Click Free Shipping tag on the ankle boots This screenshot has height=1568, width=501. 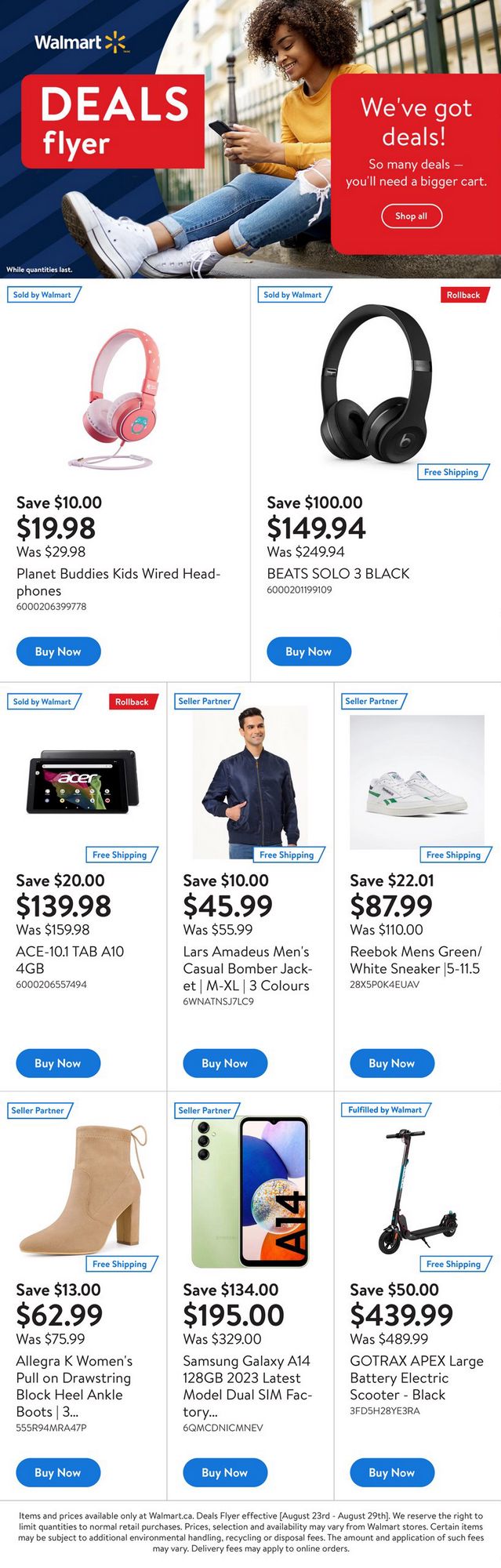coord(120,1264)
